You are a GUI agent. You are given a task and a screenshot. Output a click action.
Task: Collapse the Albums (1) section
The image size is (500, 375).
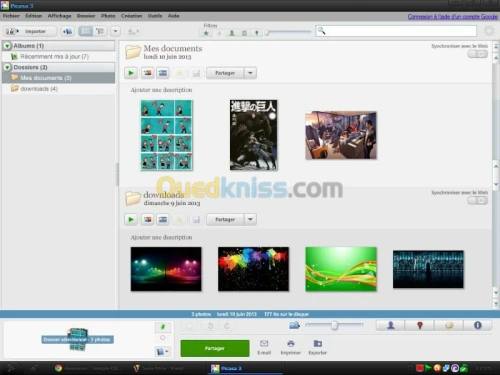point(7,46)
